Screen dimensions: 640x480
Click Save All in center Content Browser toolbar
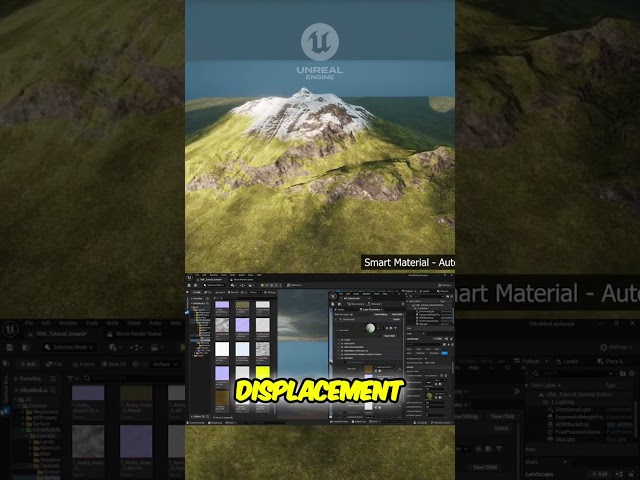coord(233,292)
